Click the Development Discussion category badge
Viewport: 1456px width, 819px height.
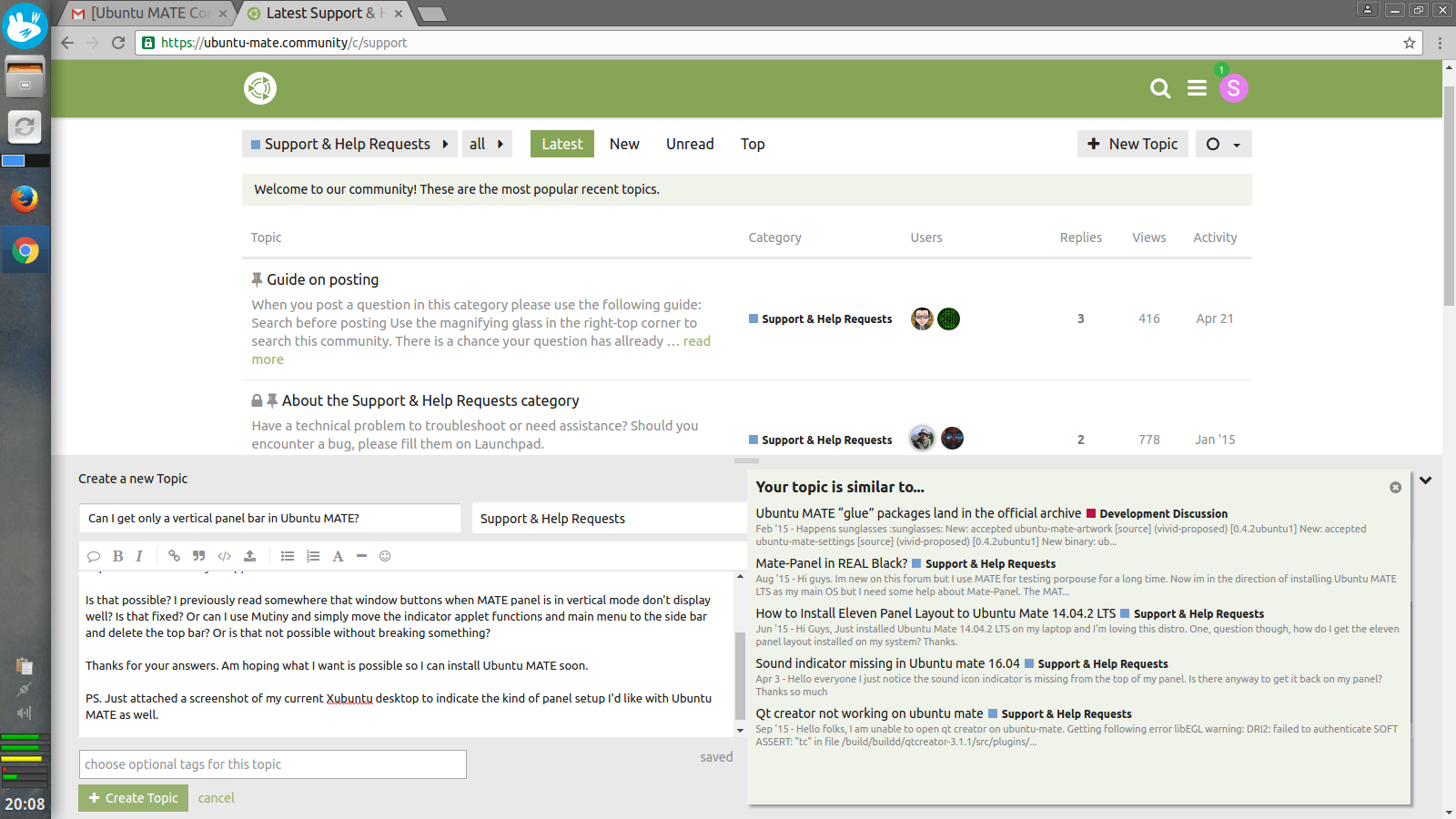1158,514
